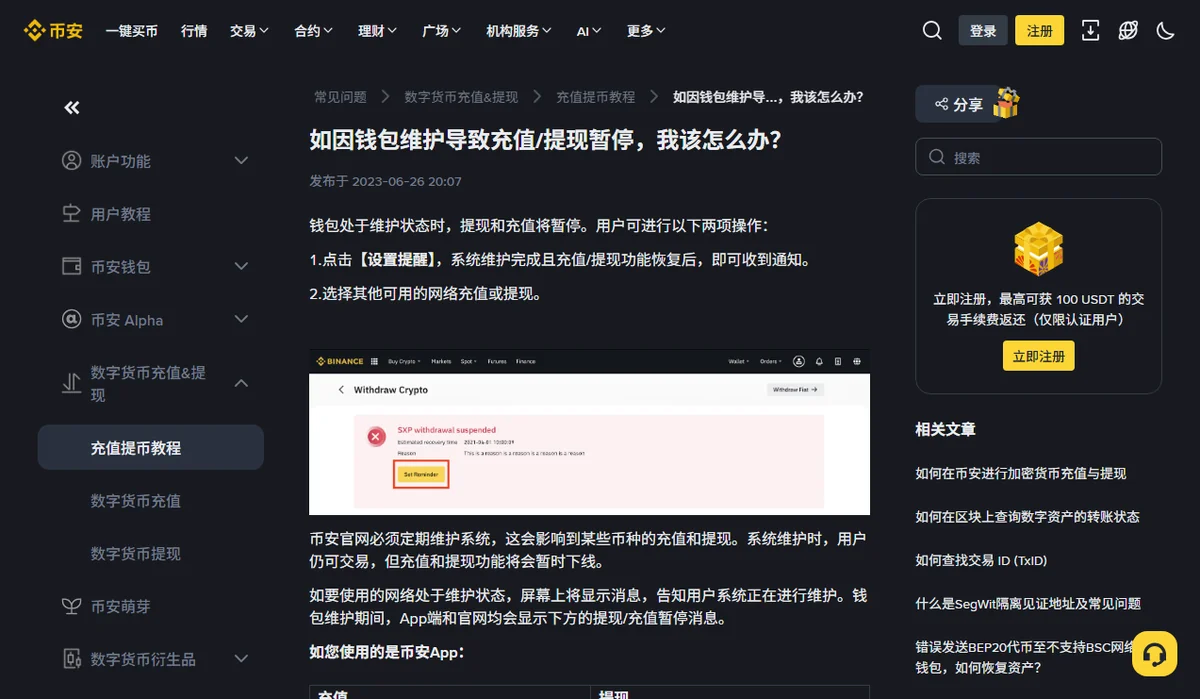Click the 账户功能 user icon
Viewport: 1200px width, 699px height.
pyautogui.click(x=71, y=160)
